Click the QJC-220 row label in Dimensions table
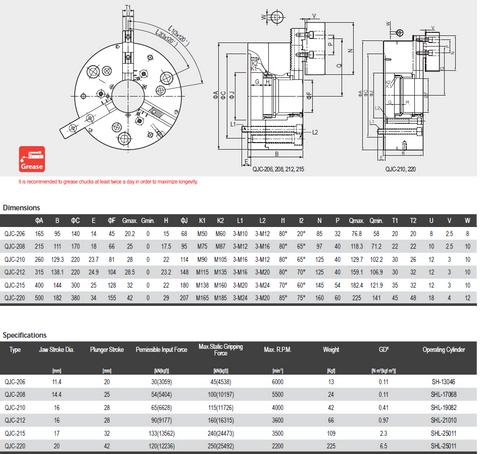The height and width of the screenshot is (454, 480). (x=15, y=298)
